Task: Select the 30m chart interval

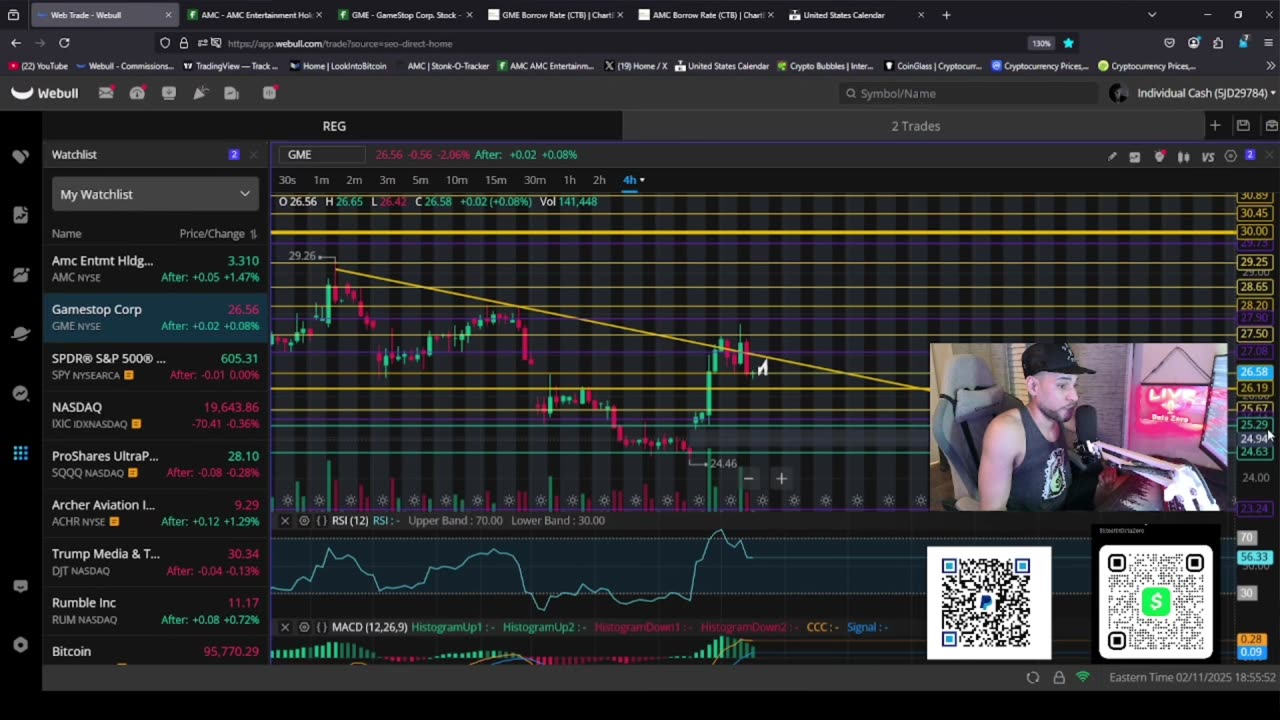Action: click(535, 180)
